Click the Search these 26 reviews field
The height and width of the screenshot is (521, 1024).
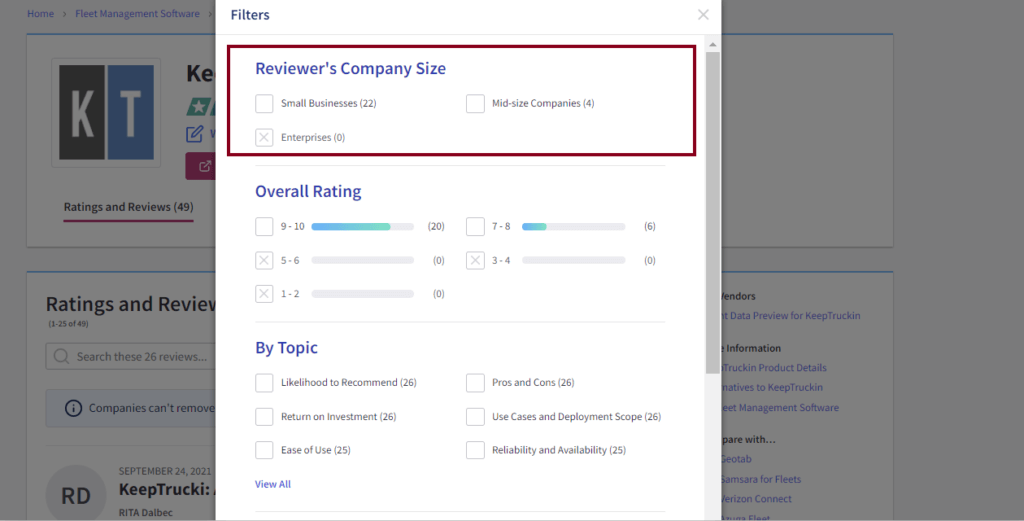(x=131, y=356)
